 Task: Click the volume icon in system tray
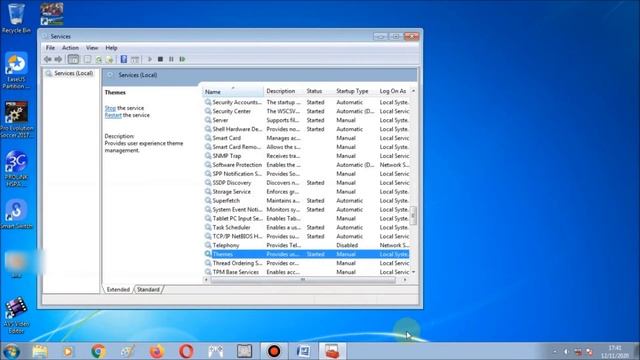click(x=566, y=351)
